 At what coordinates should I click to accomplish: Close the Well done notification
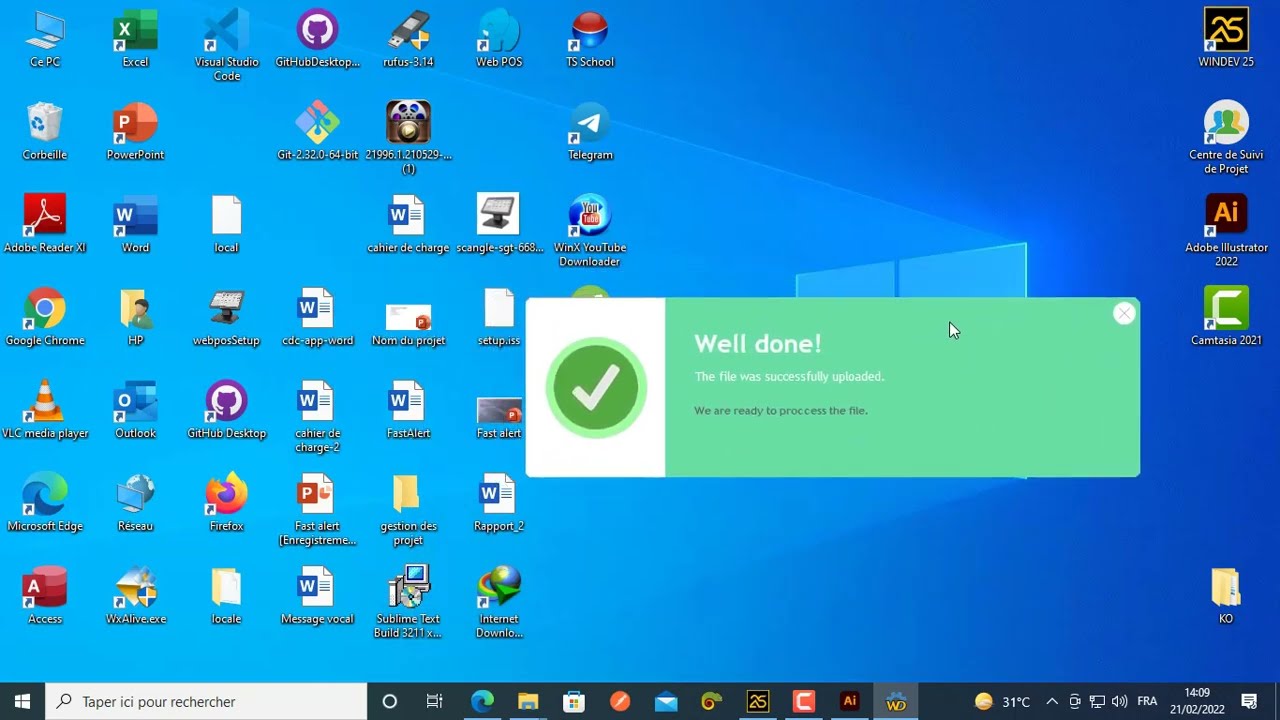click(x=1124, y=314)
